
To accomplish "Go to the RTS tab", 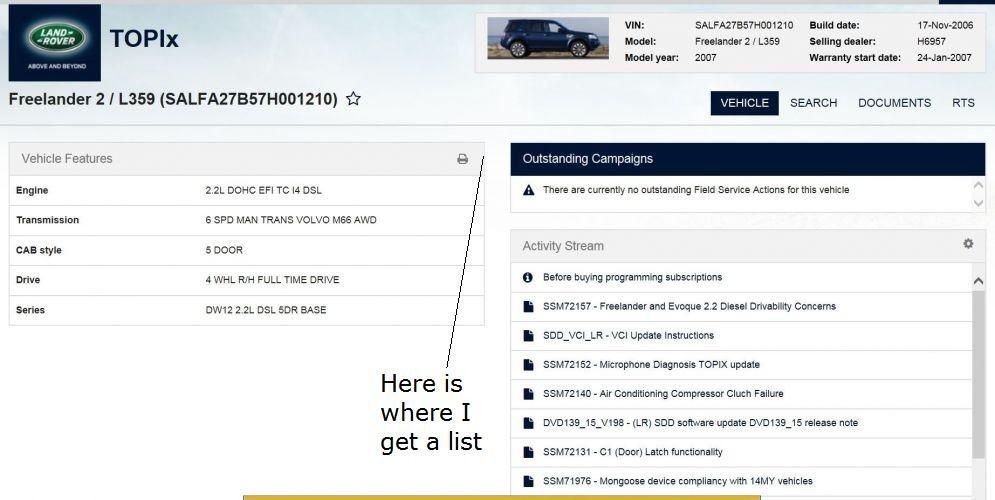I will [x=963, y=103].
